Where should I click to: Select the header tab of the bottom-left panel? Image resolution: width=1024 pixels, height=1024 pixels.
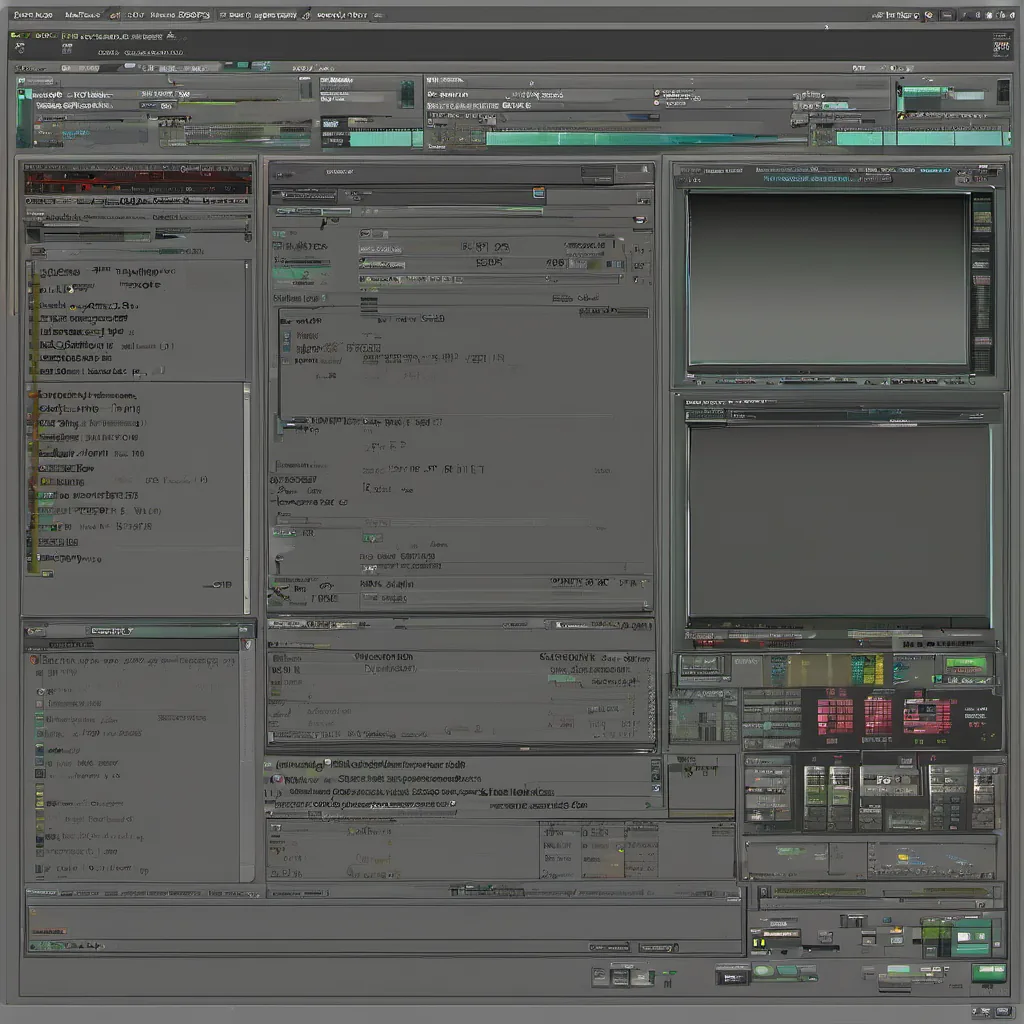coord(110,631)
